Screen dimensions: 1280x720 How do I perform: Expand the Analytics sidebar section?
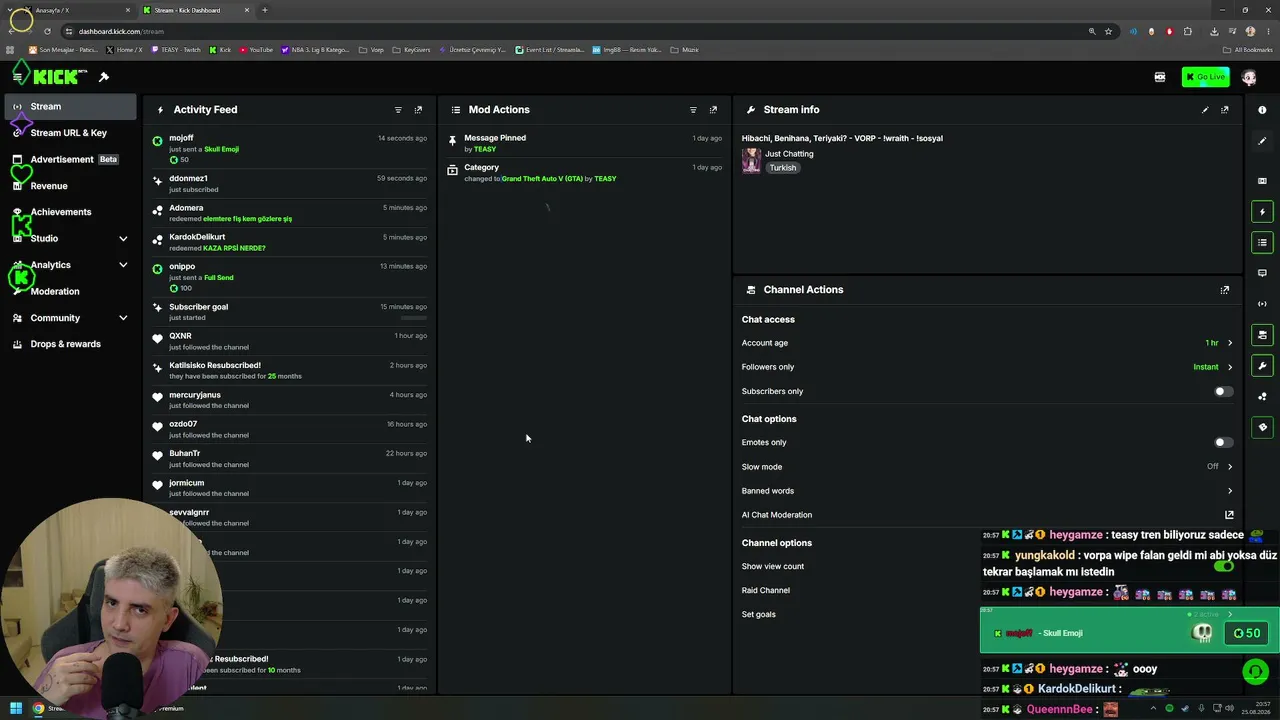123,265
